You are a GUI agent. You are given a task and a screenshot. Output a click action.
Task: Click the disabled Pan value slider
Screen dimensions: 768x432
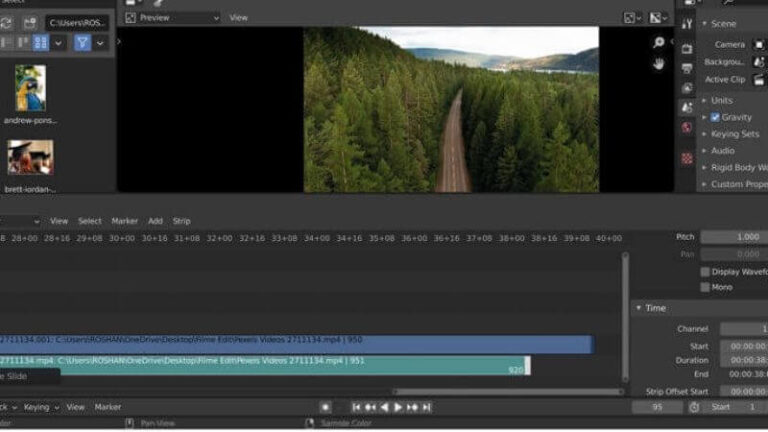(x=734, y=254)
